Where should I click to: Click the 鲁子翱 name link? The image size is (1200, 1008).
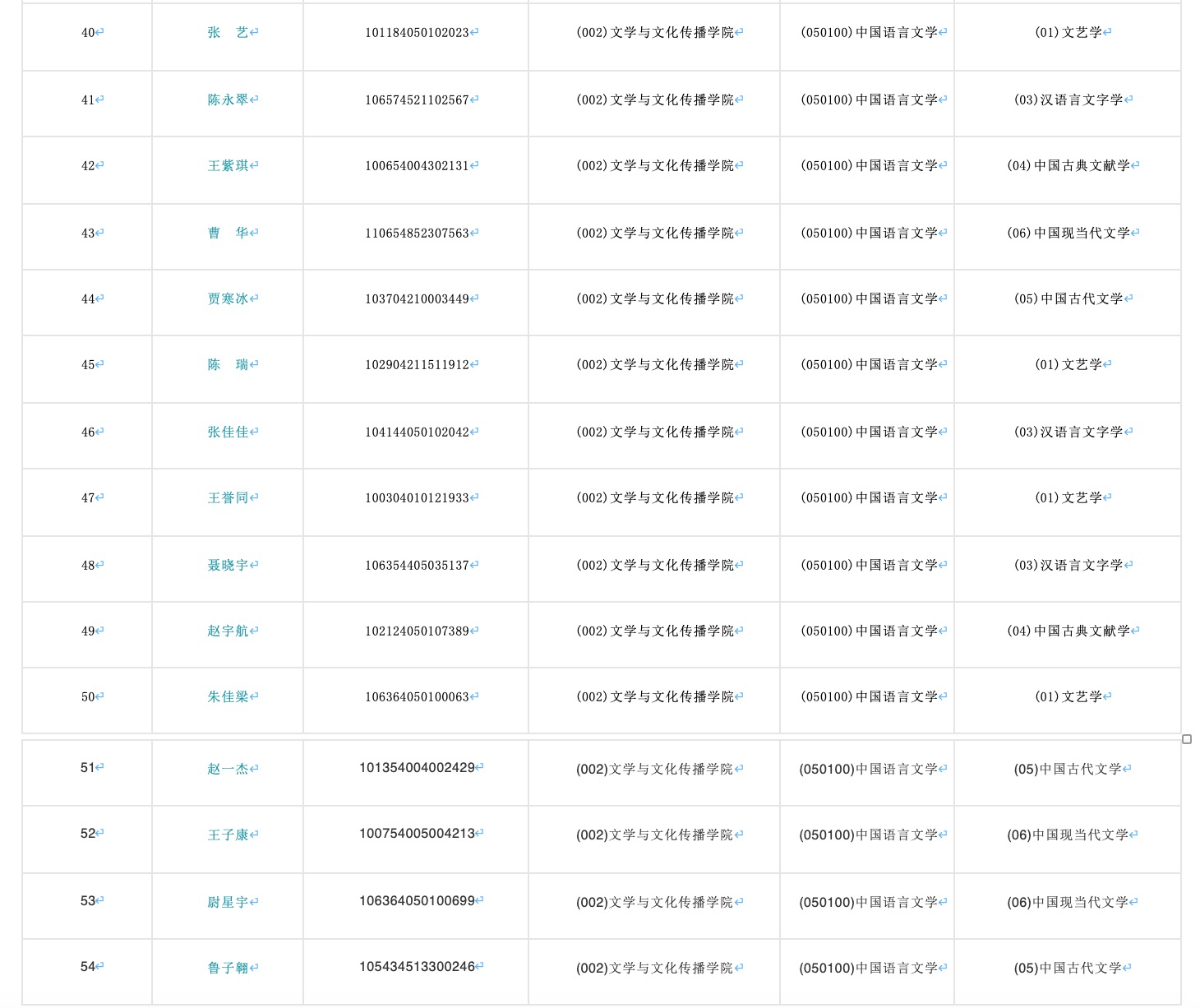(228, 968)
